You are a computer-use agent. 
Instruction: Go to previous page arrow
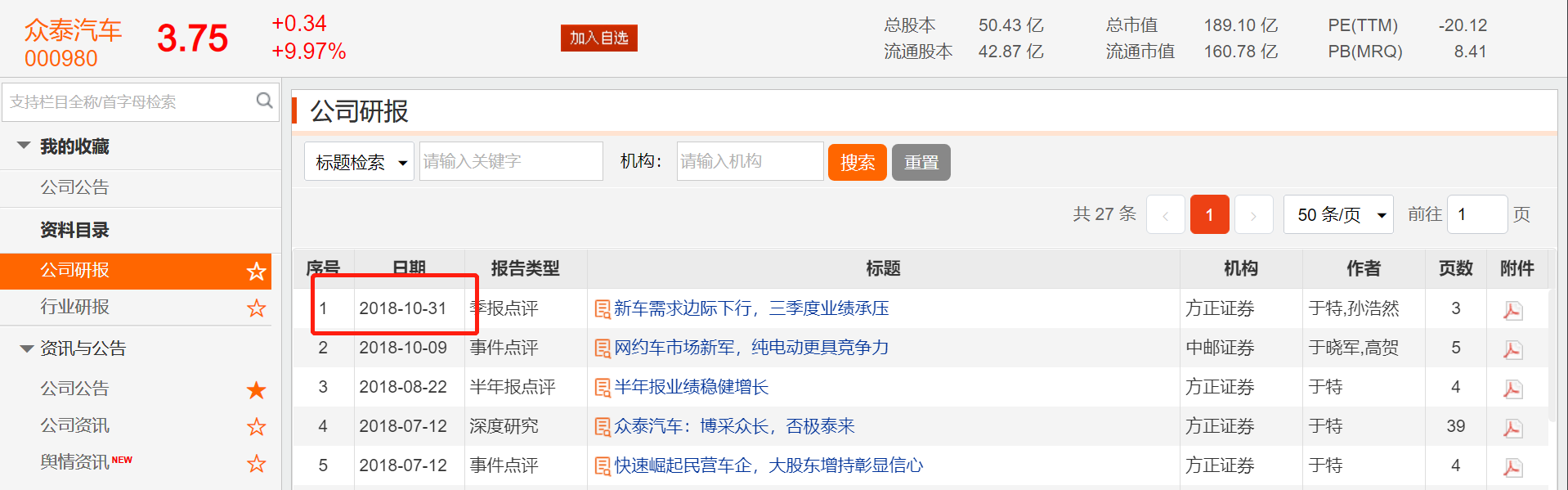pyautogui.click(x=1166, y=215)
